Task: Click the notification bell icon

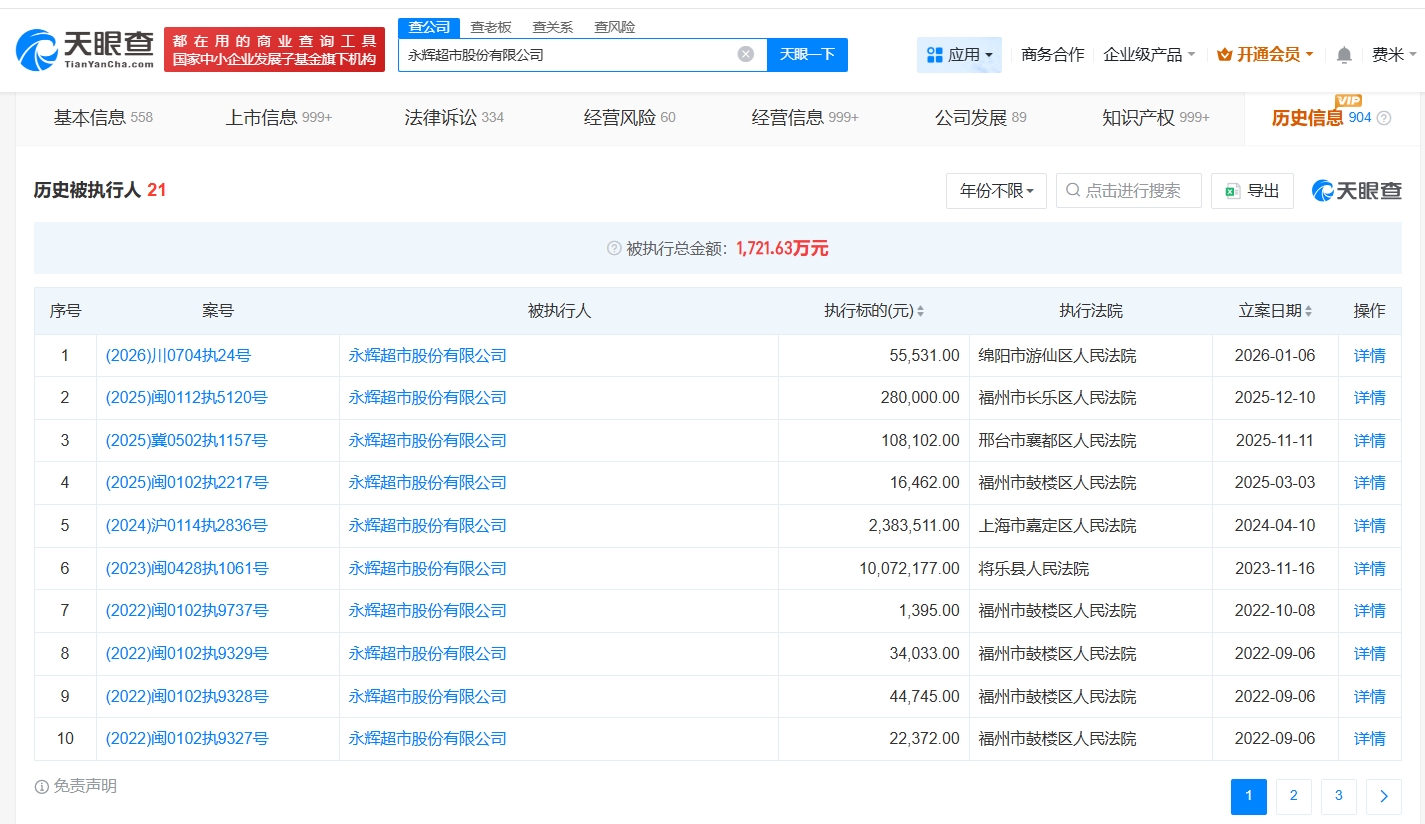Action: coord(1344,55)
